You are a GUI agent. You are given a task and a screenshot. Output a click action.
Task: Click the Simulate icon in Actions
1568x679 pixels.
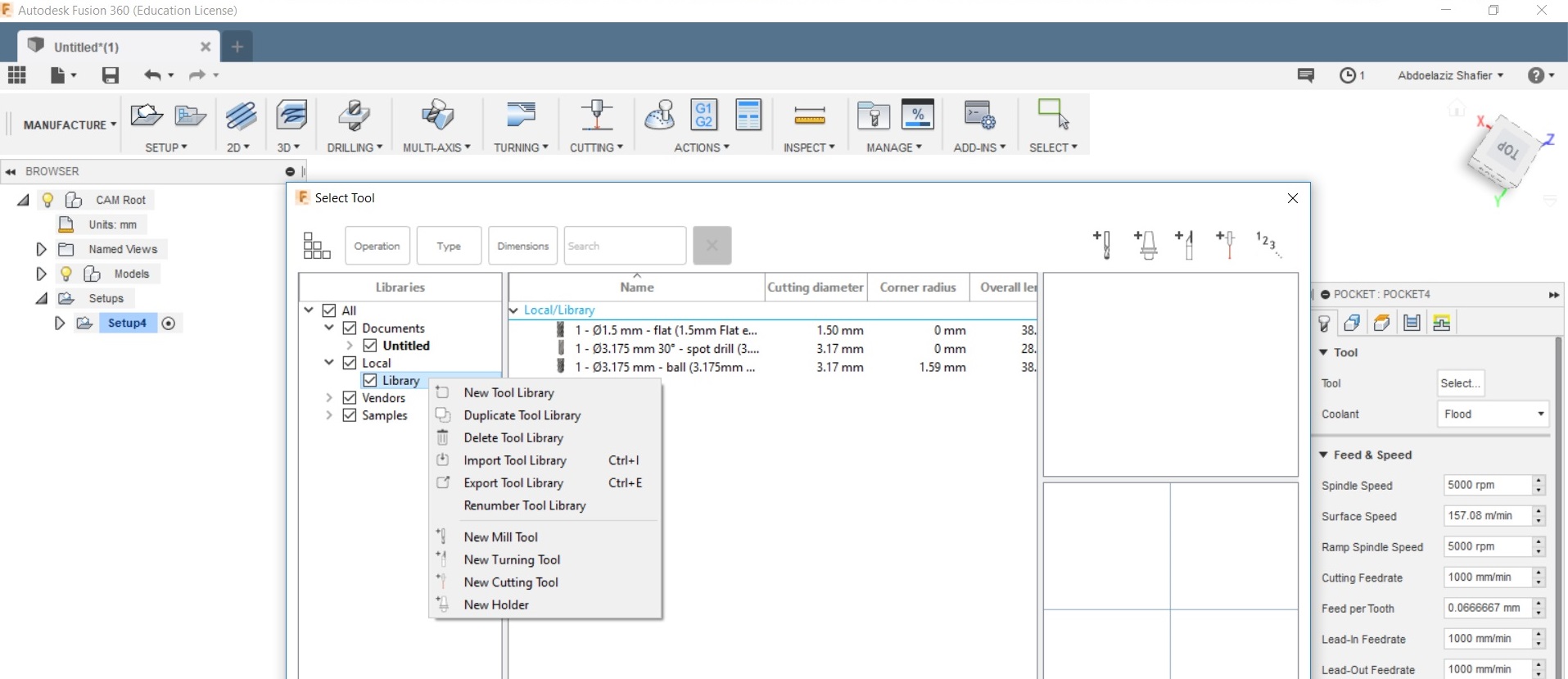[659, 115]
